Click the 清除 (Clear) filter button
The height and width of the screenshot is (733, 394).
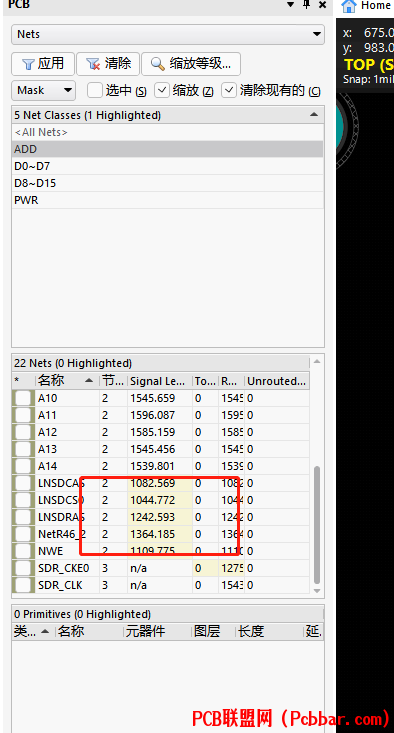[108, 64]
